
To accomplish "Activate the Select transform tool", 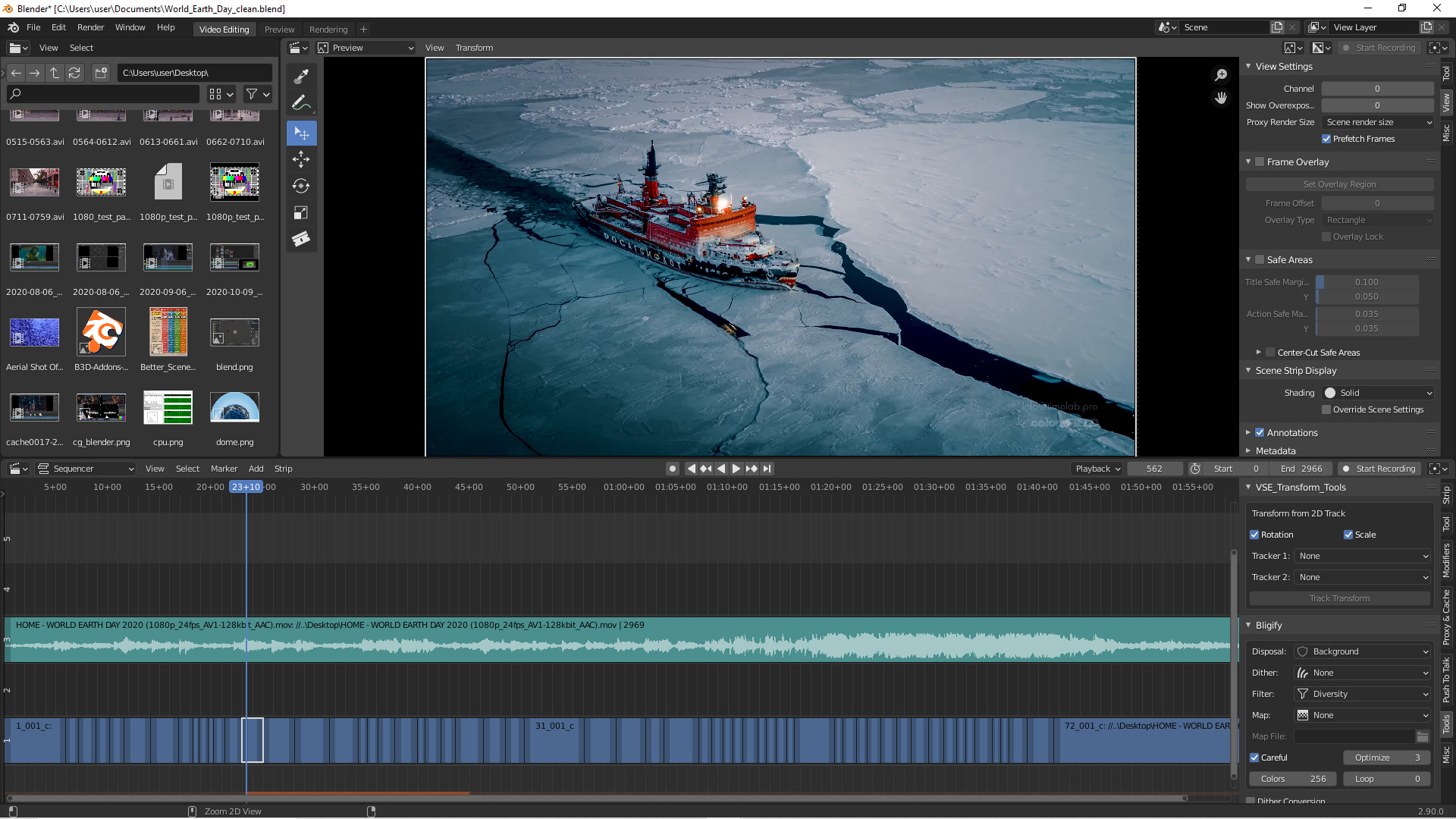I will click(x=301, y=133).
